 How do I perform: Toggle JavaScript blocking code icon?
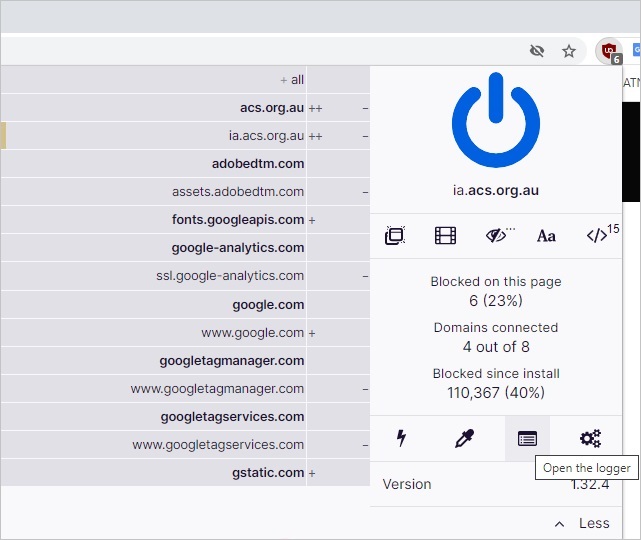click(x=597, y=236)
